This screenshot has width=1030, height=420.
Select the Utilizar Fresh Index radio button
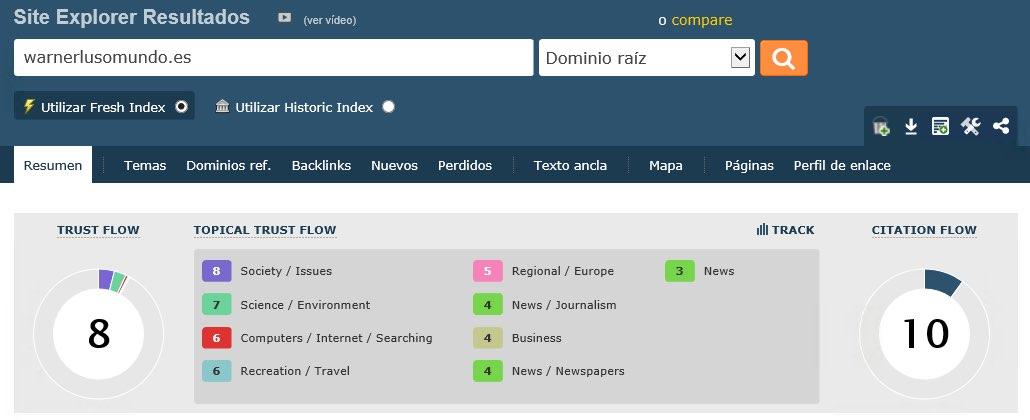click(x=181, y=107)
